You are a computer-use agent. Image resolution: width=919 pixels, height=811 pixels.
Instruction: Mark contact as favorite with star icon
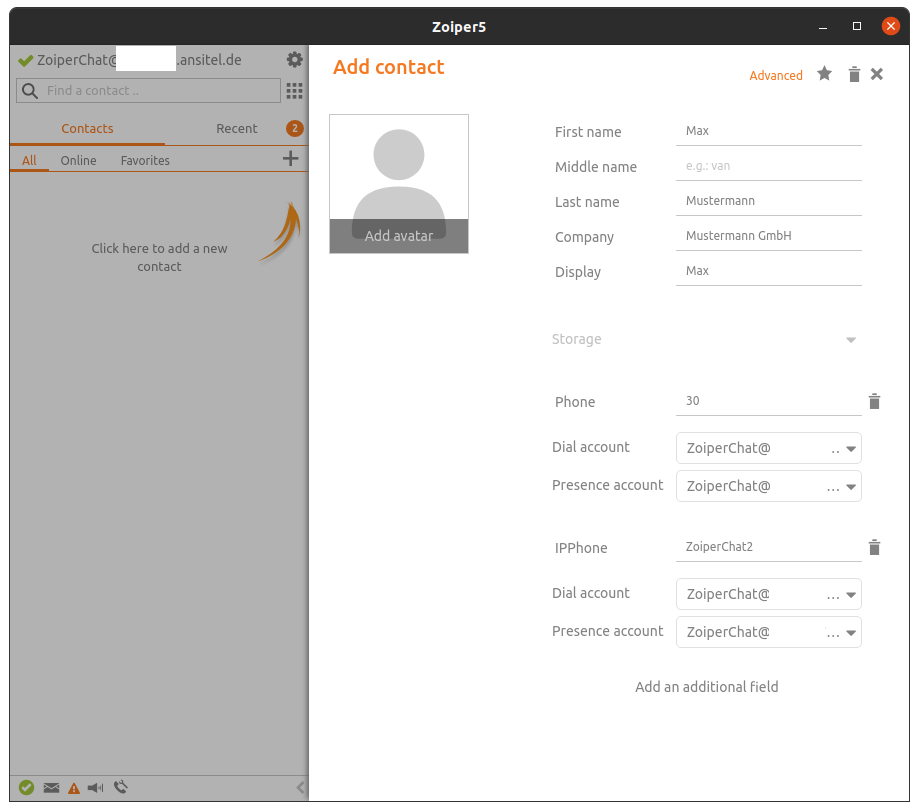click(x=824, y=74)
